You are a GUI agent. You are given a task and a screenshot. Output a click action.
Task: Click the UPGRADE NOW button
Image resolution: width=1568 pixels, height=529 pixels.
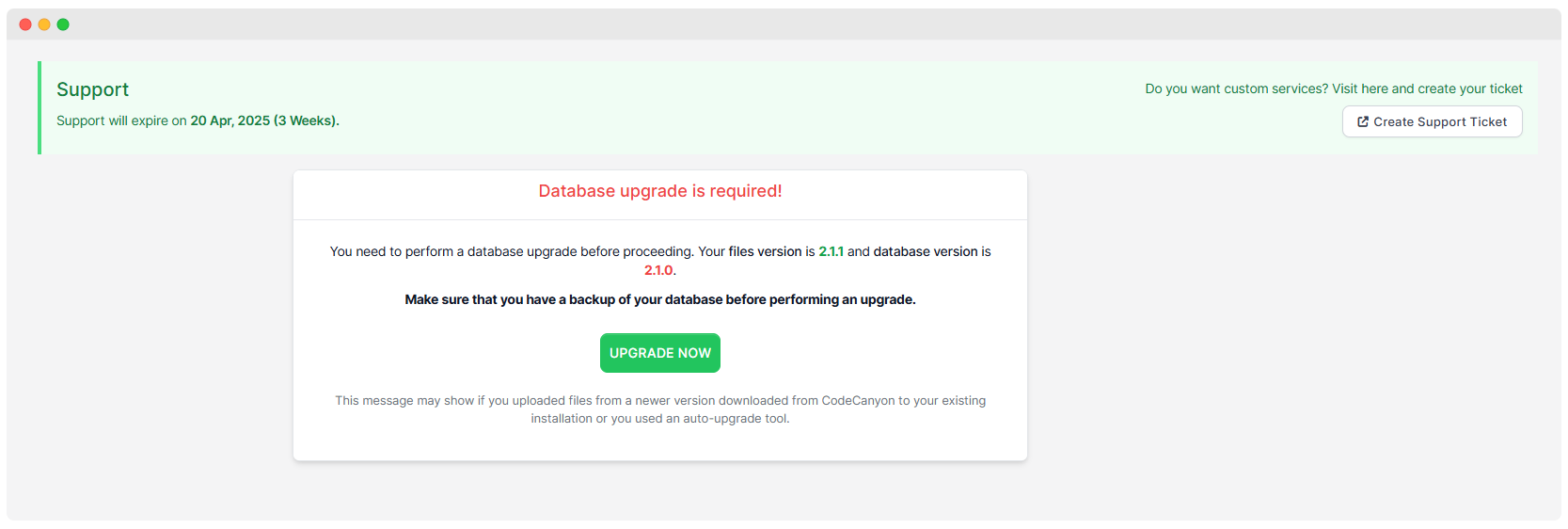coord(659,353)
